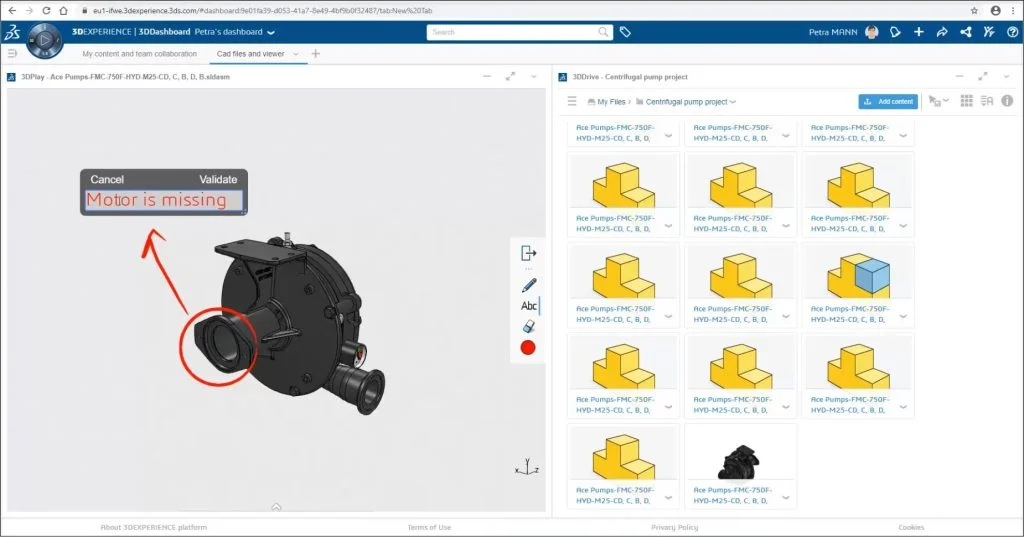Screen dimensions: 1024x537
Task: Toggle the 3DDrive hamburger side menu
Action: (572, 101)
